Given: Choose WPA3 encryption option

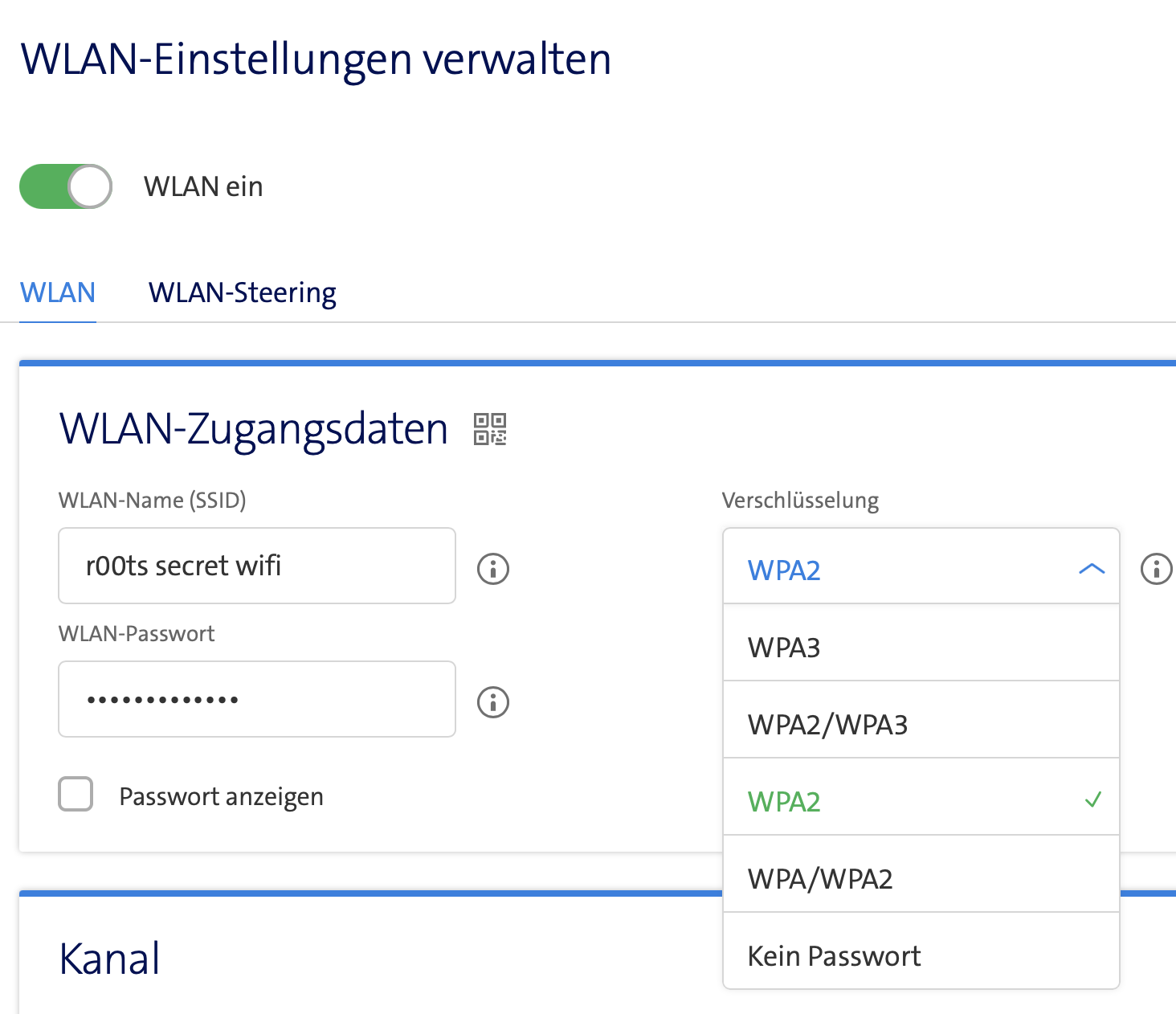Looking at the screenshot, I should pos(921,647).
